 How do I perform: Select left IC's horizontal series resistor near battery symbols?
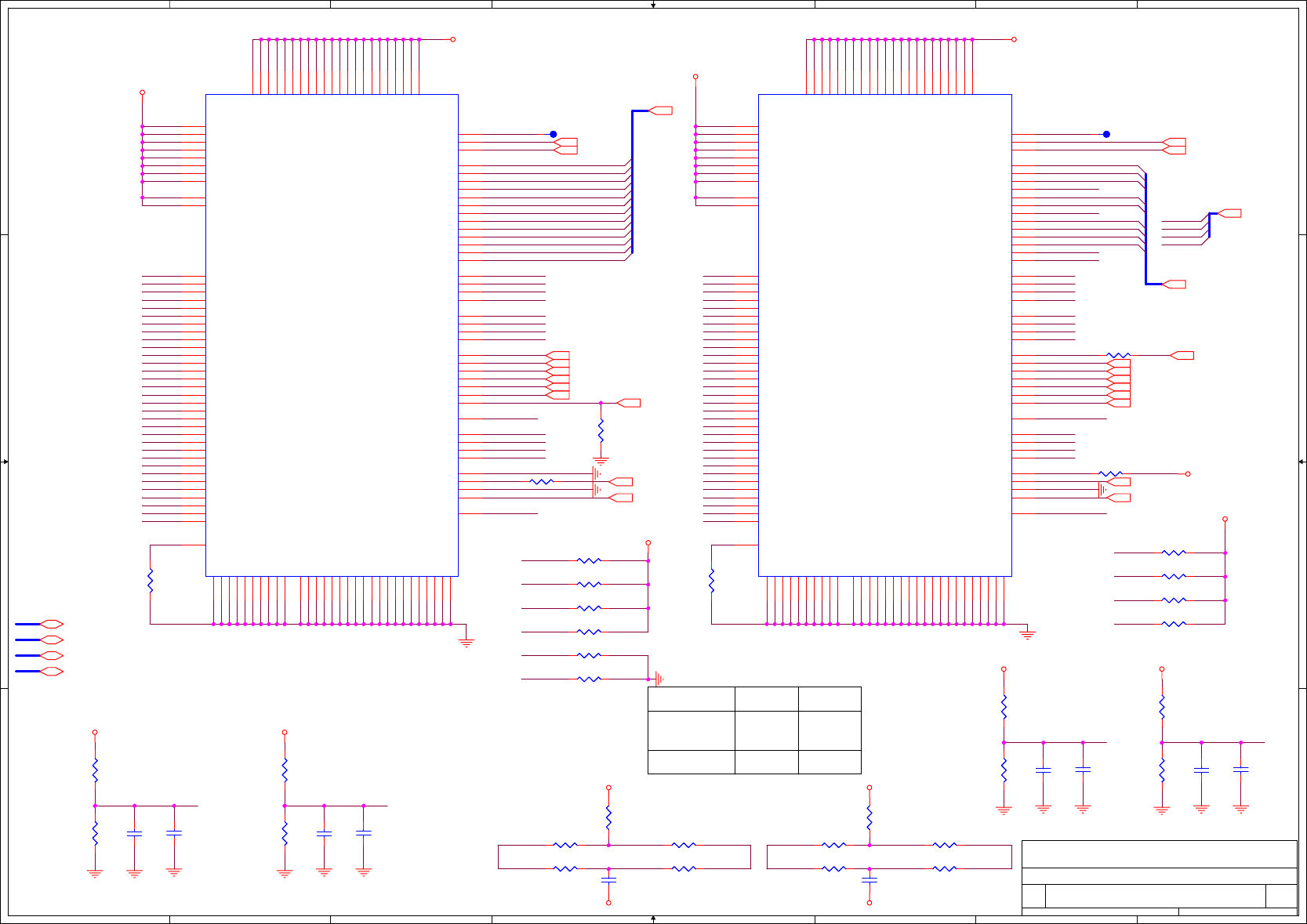(x=542, y=481)
